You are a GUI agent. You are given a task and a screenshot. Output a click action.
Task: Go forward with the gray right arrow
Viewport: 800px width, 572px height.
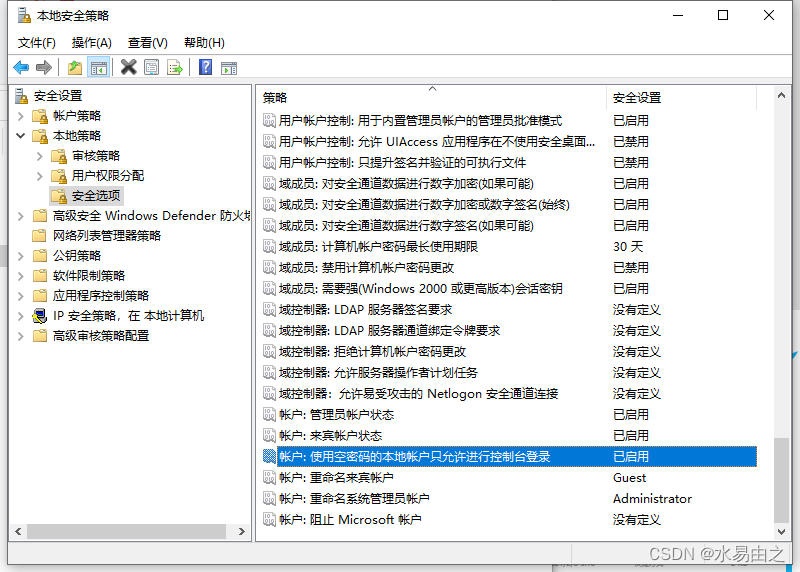pos(44,67)
